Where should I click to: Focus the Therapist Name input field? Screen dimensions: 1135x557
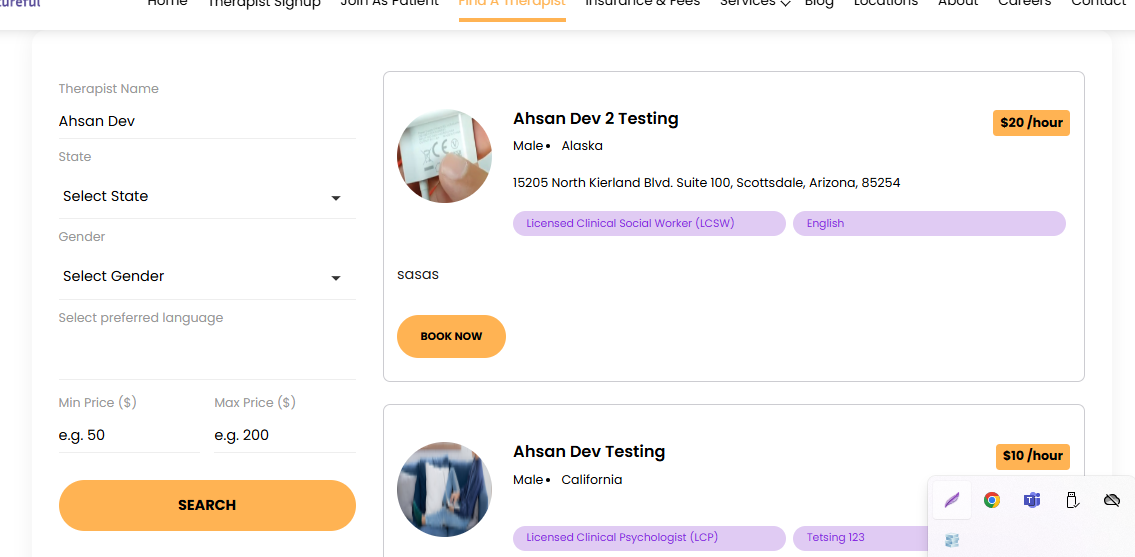coord(207,121)
